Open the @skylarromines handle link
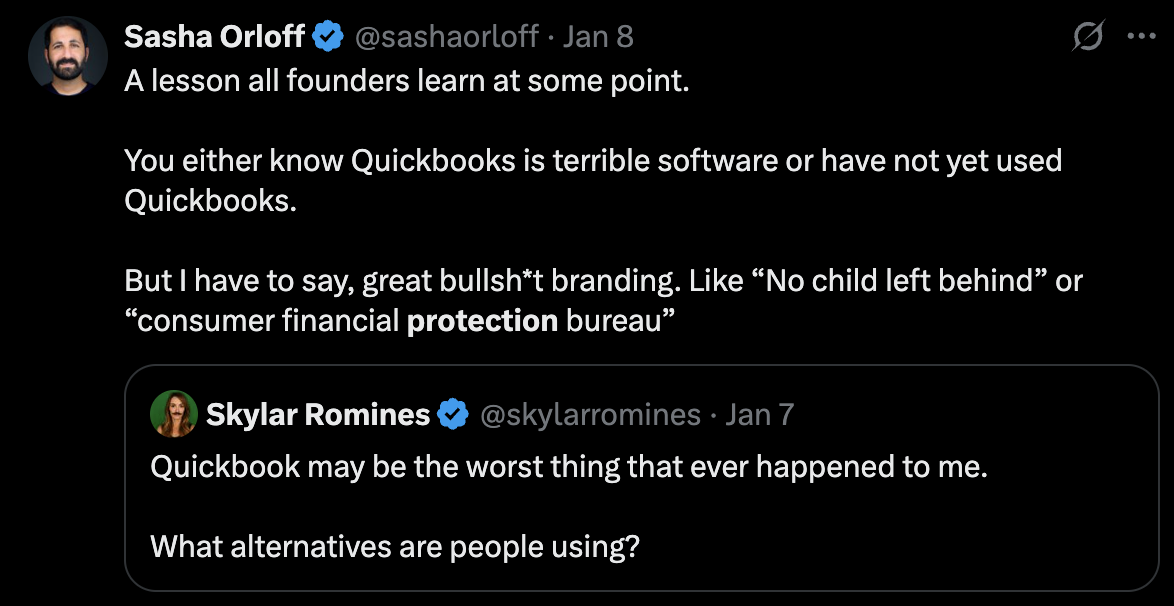 point(591,414)
